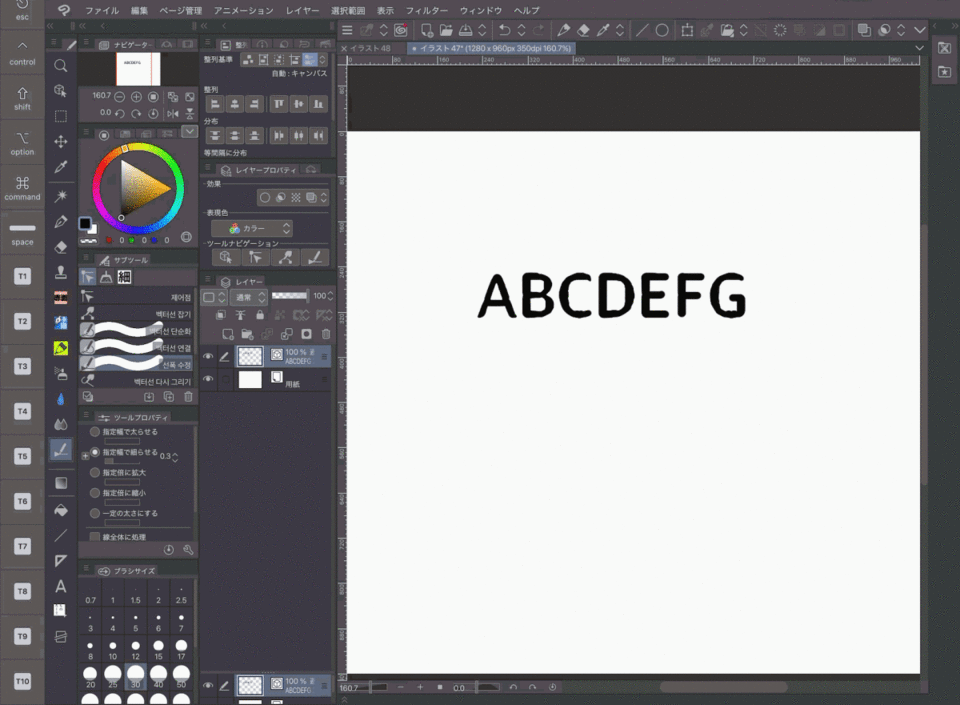Enable 線全体に処理 checkbox
Image resolution: width=960 pixels, height=705 pixels.
coord(94,537)
